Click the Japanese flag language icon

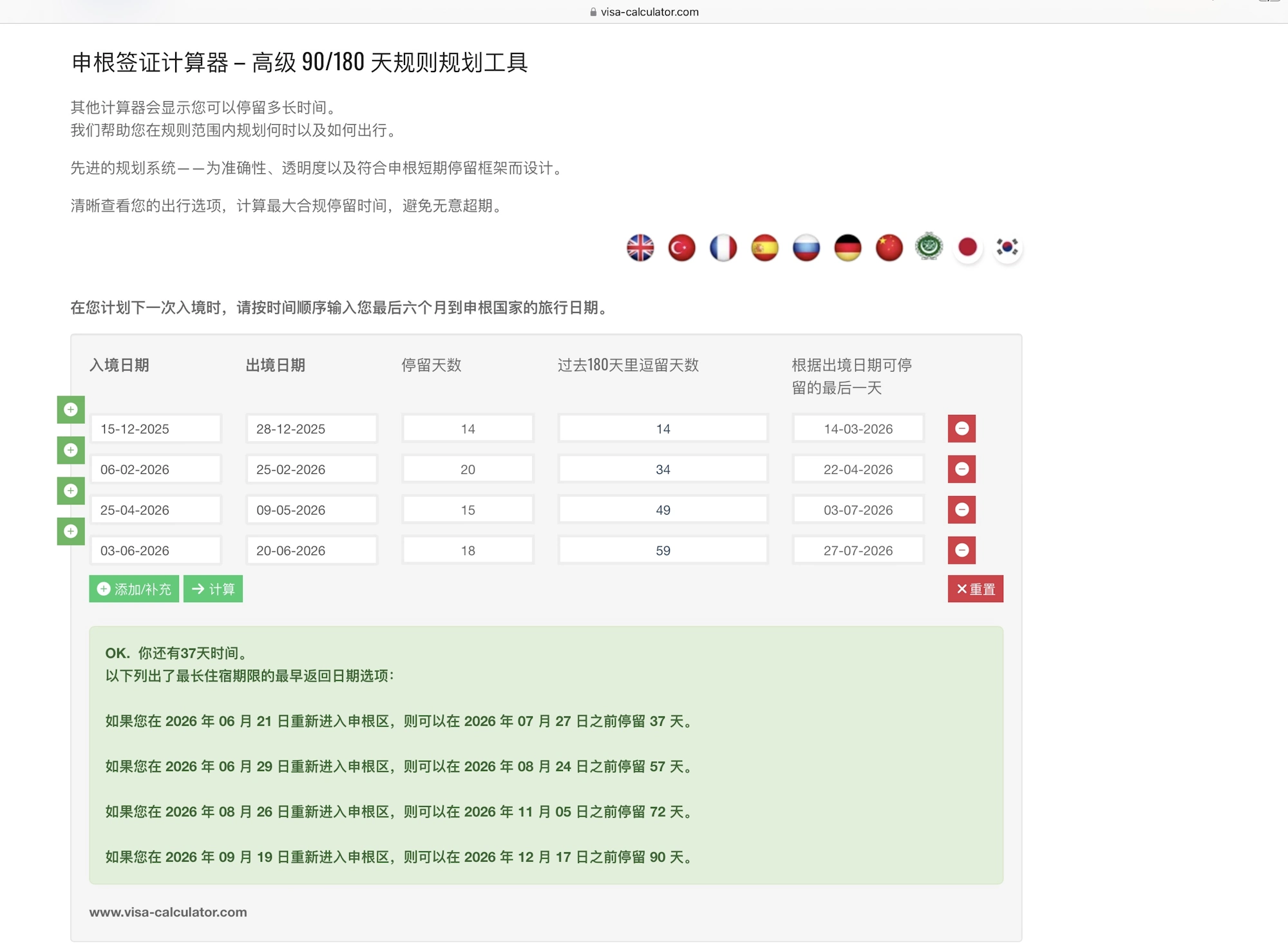click(x=967, y=248)
